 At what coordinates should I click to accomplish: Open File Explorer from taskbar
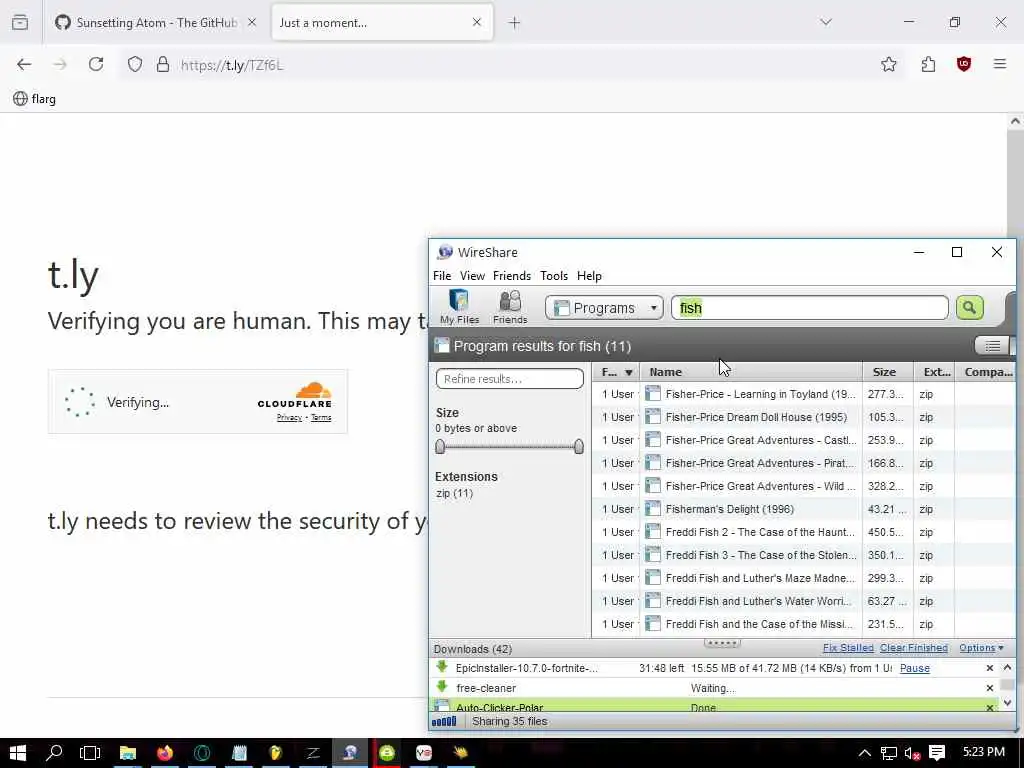127,753
